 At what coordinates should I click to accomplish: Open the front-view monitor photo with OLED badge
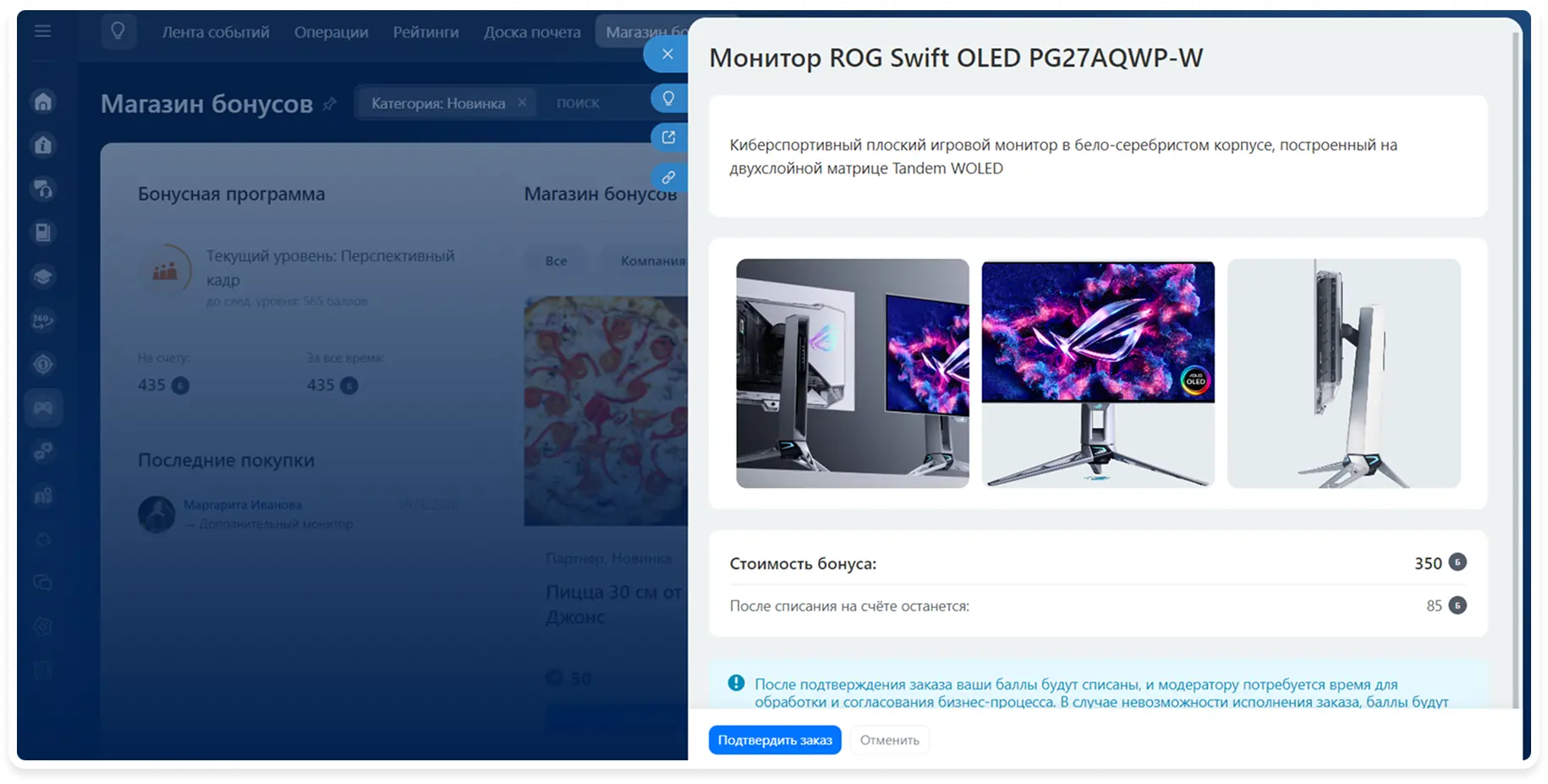(x=1098, y=373)
